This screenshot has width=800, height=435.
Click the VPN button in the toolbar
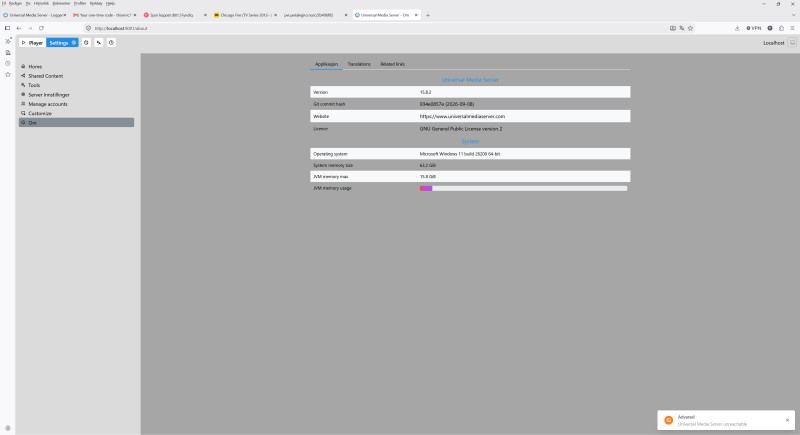click(x=754, y=29)
